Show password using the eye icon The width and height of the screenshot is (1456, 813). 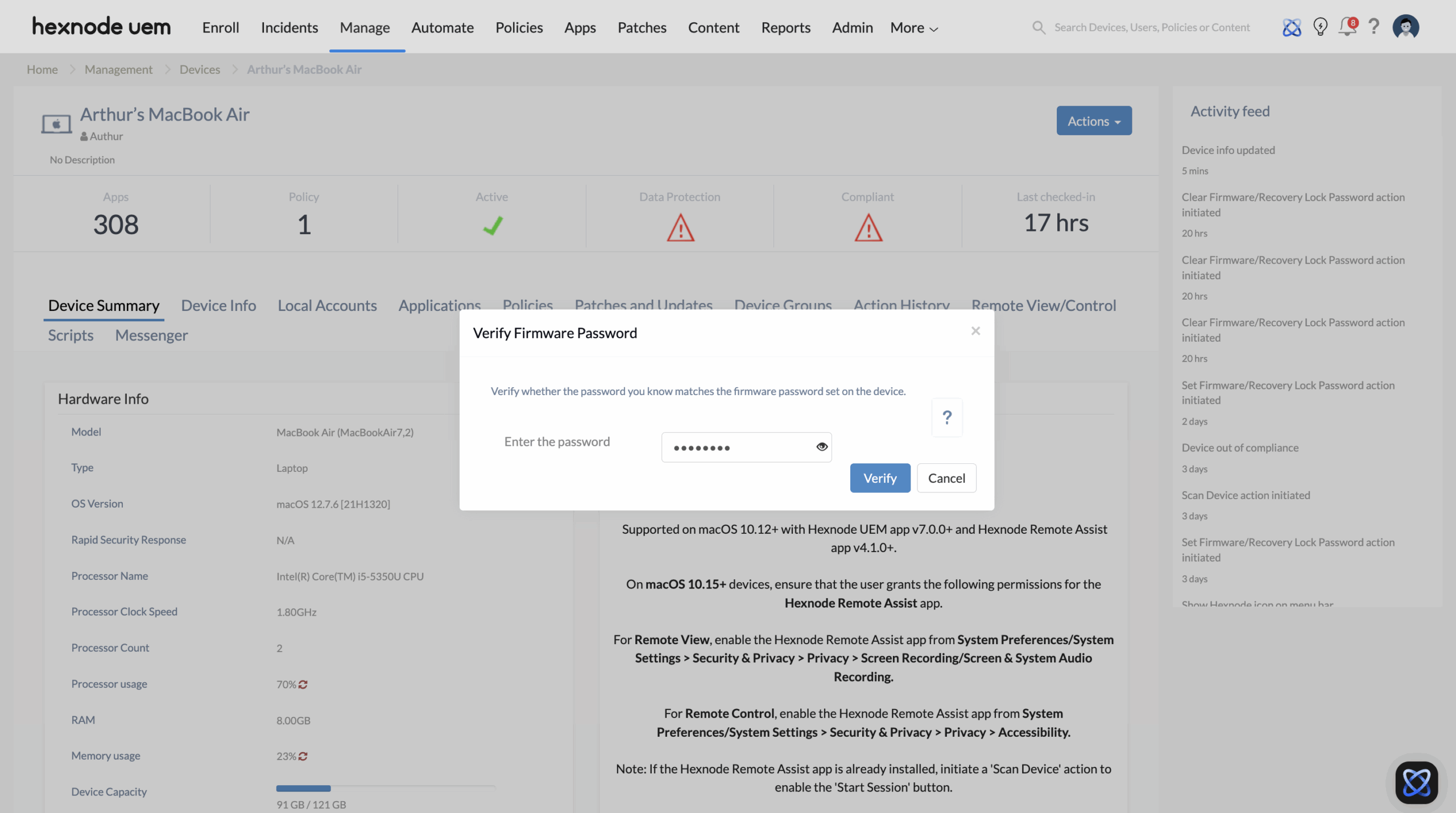click(x=821, y=447)
